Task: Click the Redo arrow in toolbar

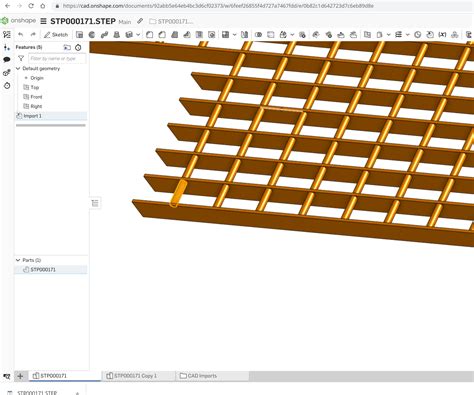Action: [x=33, y=35]
